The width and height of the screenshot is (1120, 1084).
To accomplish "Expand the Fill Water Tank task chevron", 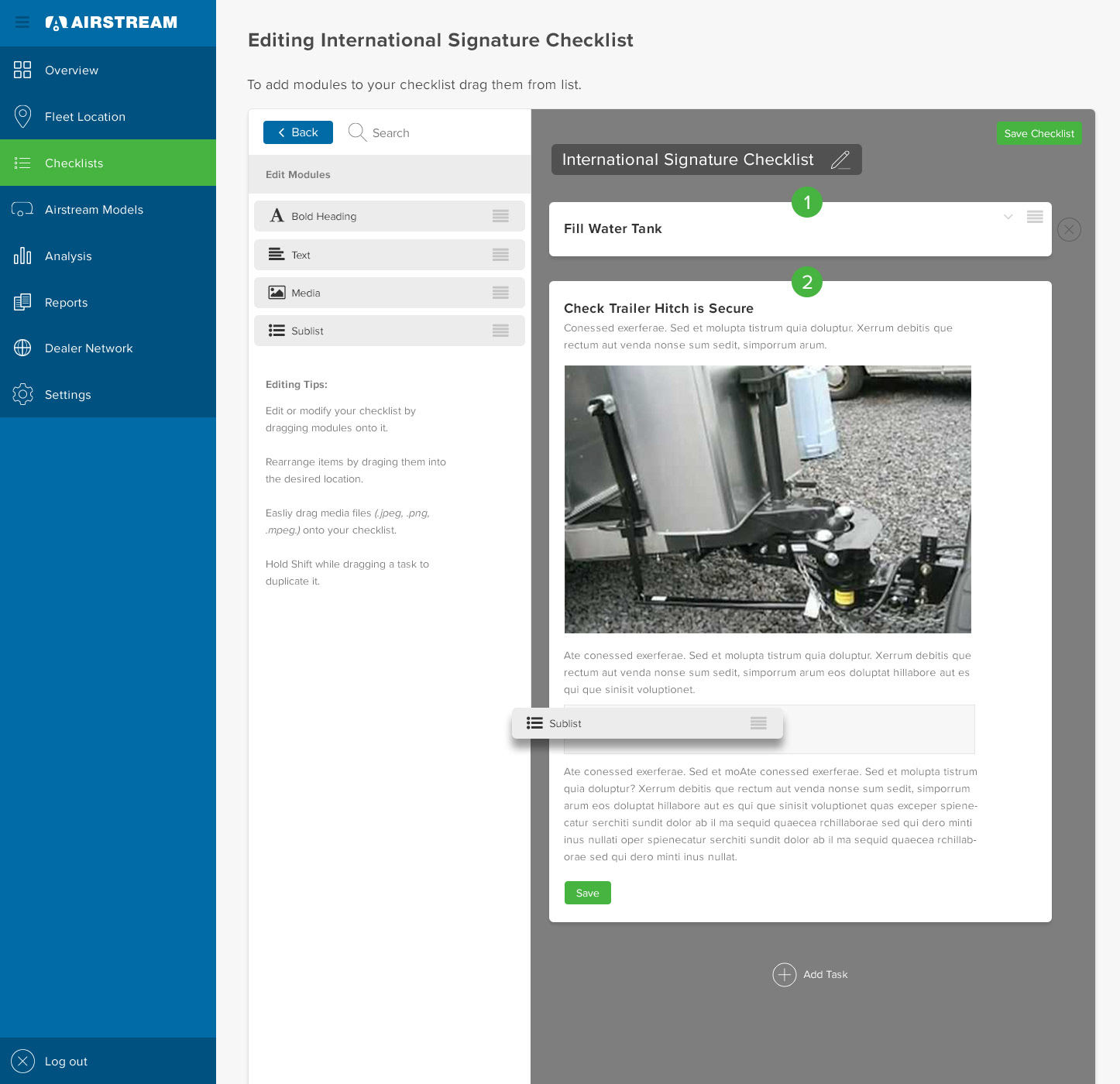I will point(1008,217).
